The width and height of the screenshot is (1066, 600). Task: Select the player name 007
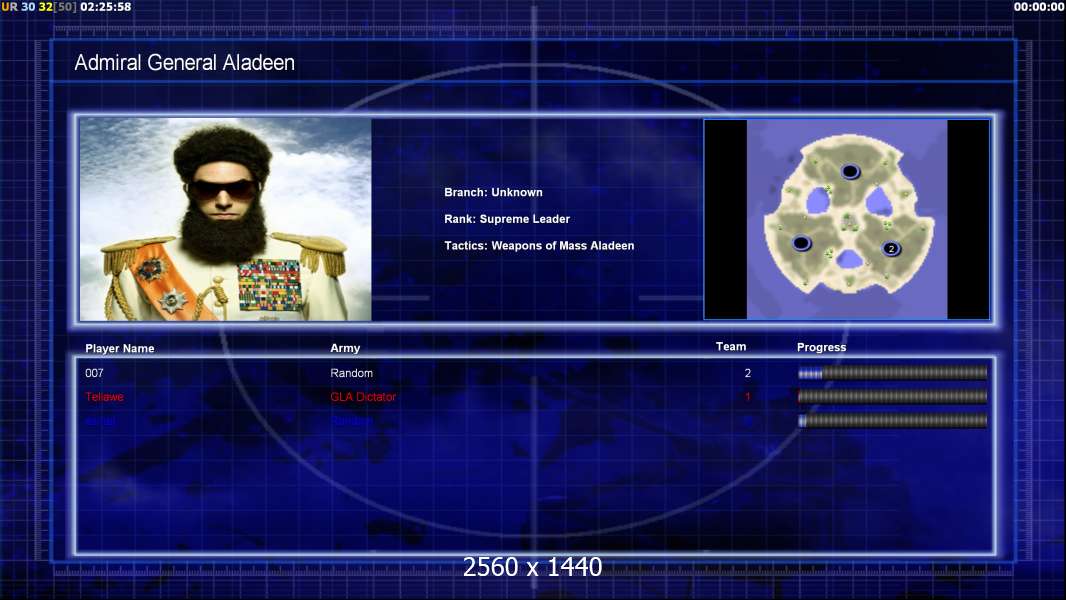coord(94,373)
